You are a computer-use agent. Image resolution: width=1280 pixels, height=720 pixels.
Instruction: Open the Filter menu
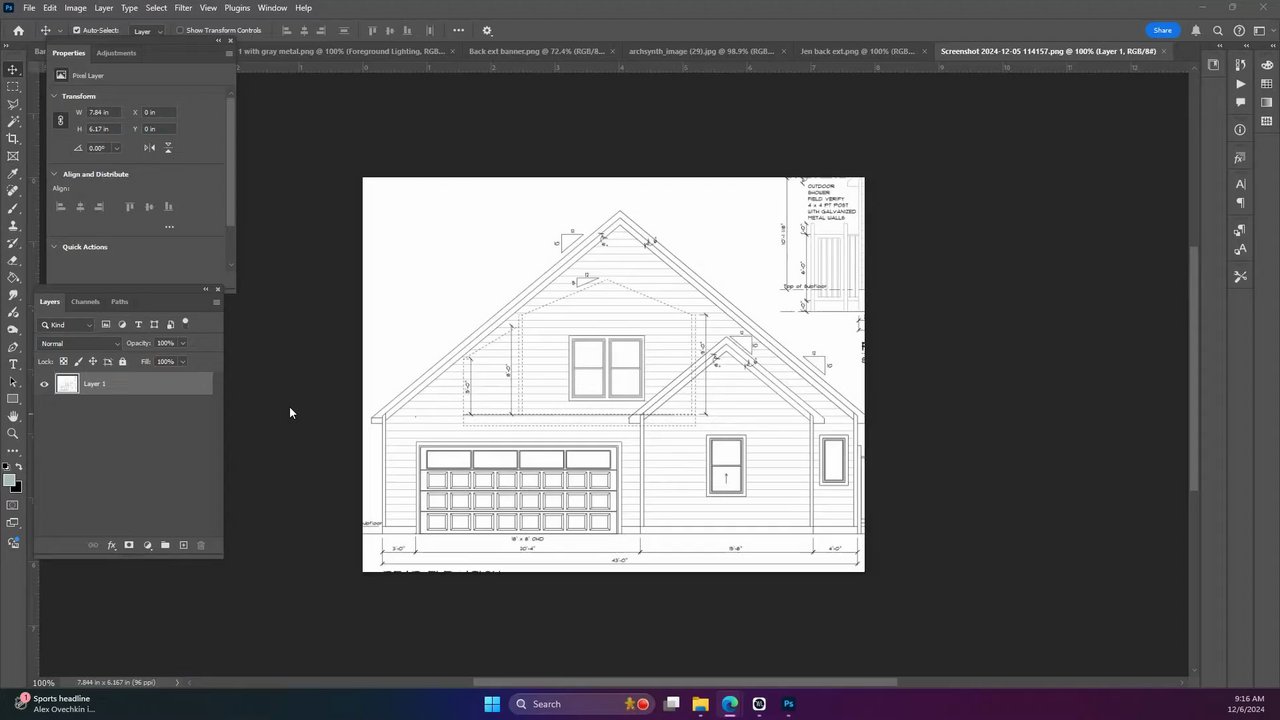[x=183, y=8]
